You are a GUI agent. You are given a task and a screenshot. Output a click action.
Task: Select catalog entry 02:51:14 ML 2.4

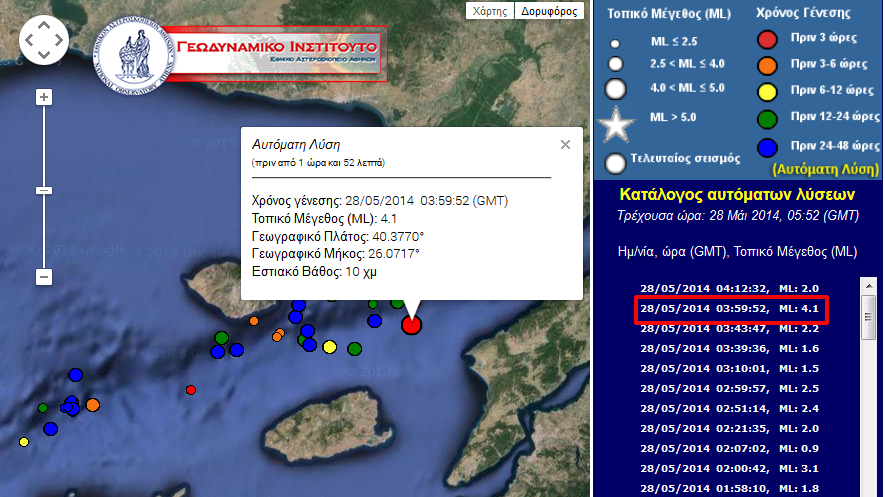pos(729,408)
